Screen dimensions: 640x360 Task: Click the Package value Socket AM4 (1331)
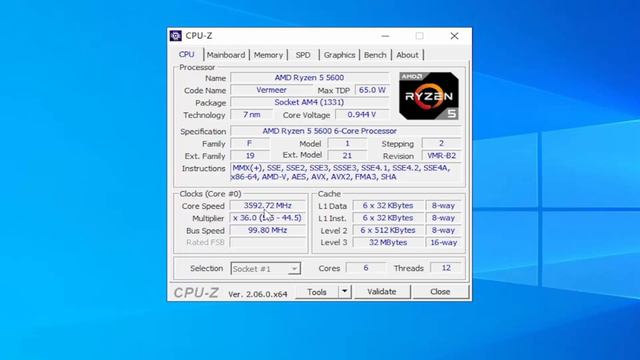[309, 102]
